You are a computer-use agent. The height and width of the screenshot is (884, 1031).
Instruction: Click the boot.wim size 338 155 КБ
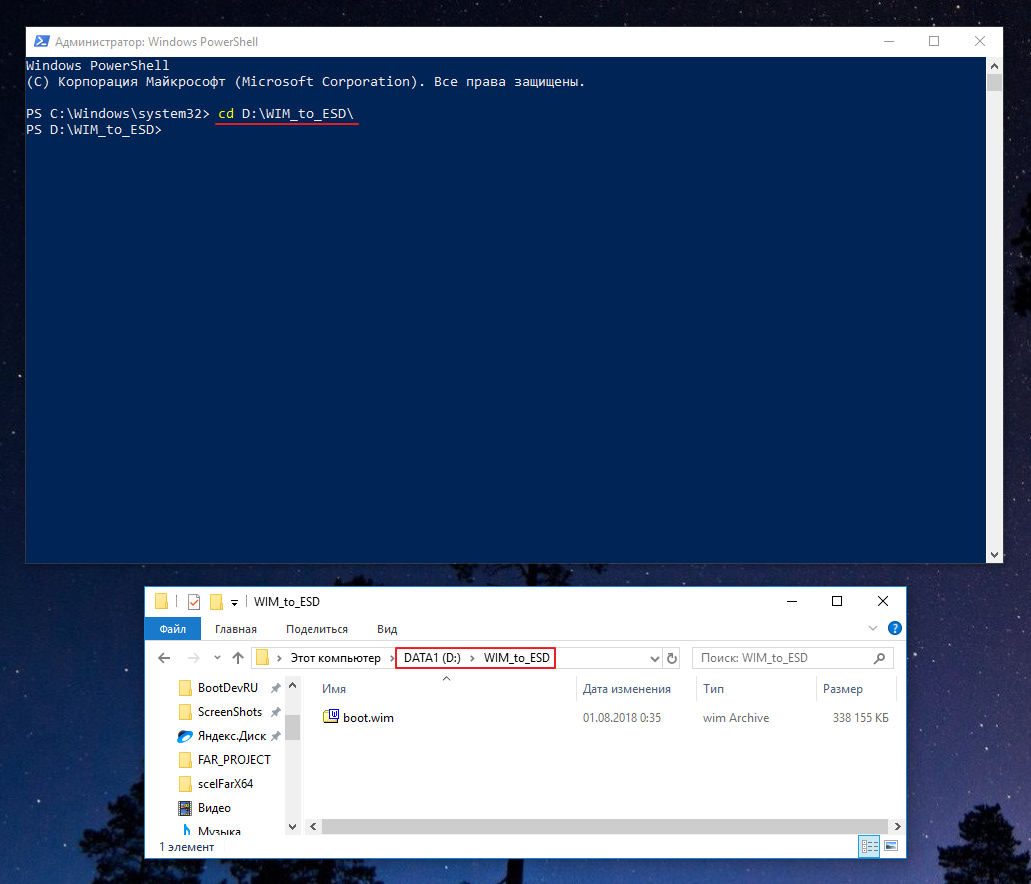click(x=860, y=718)
